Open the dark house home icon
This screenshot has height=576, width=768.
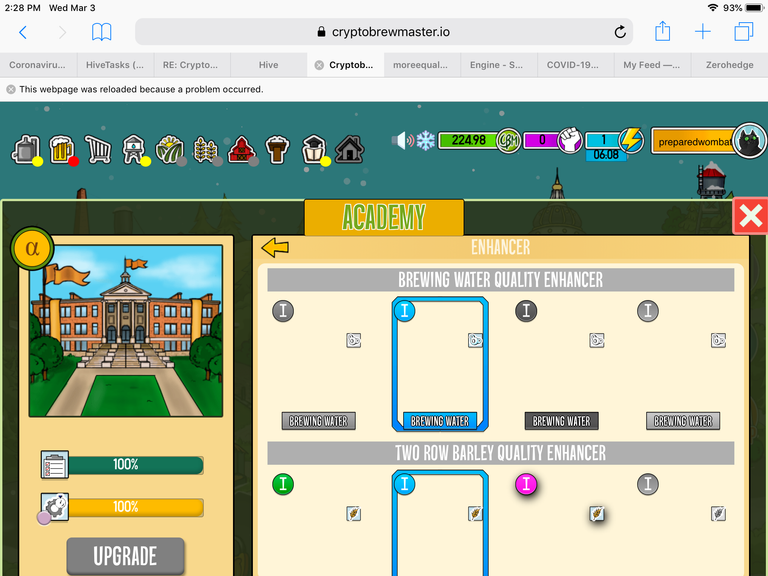[349, 149]
